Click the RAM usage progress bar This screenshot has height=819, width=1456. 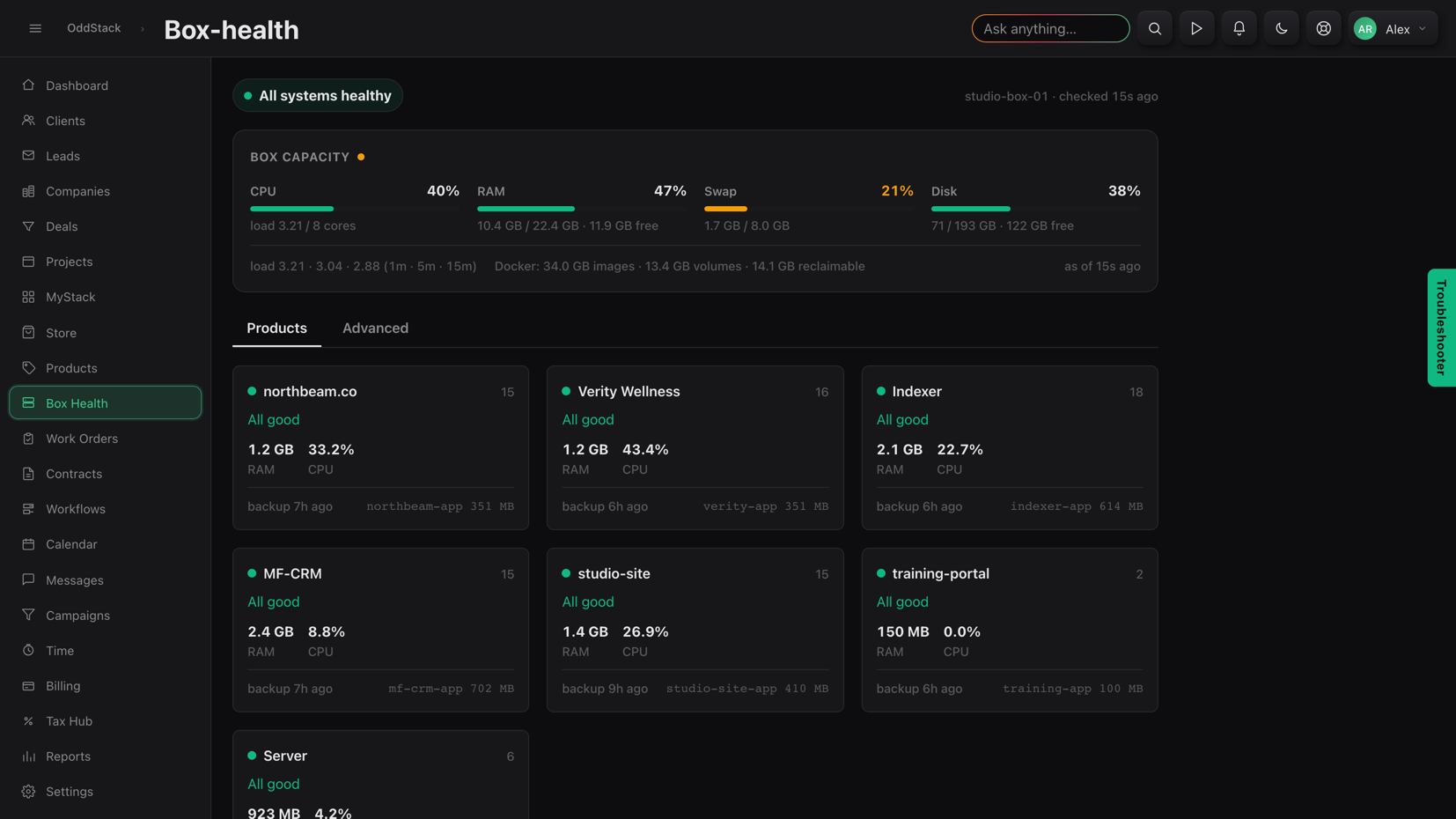[x=582, y=209]
